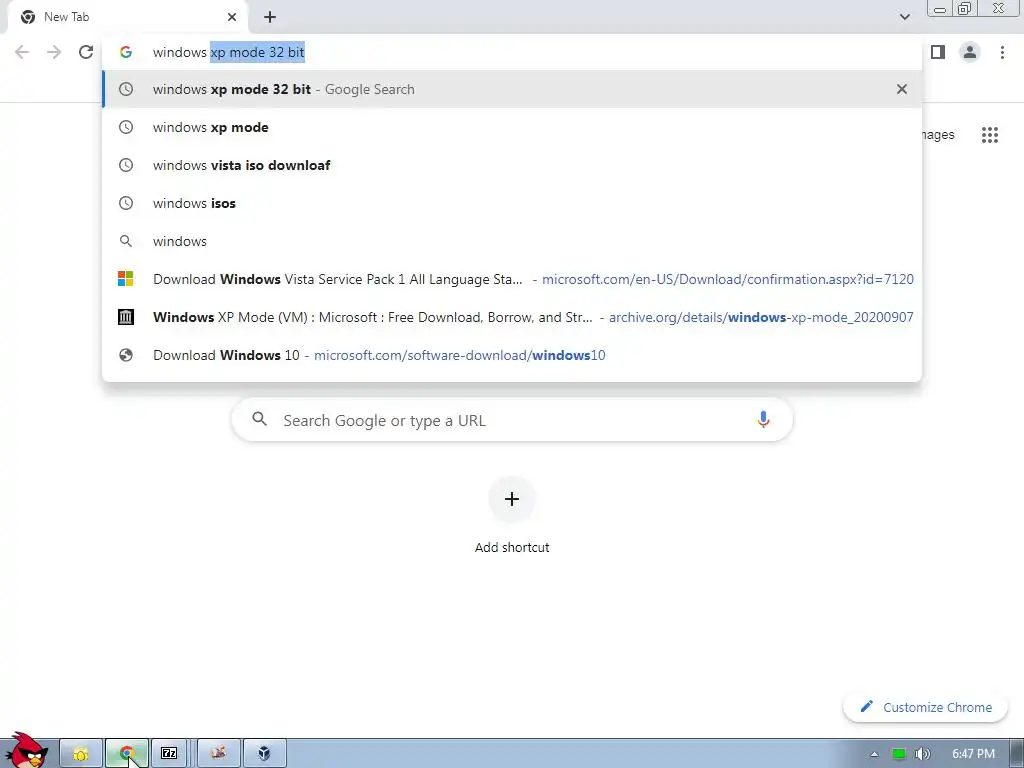
Task: Click the 'Search Google or type a URL' box
Action: pyautogui.click(x=512, y=420)
